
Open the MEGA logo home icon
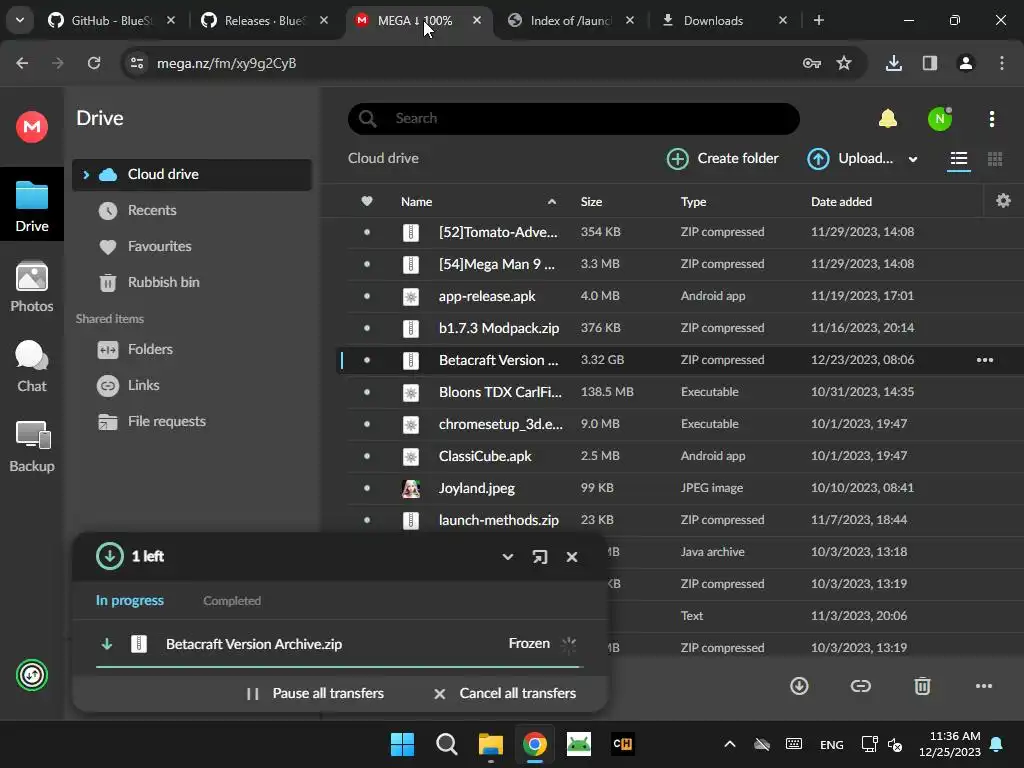(31, 127)
